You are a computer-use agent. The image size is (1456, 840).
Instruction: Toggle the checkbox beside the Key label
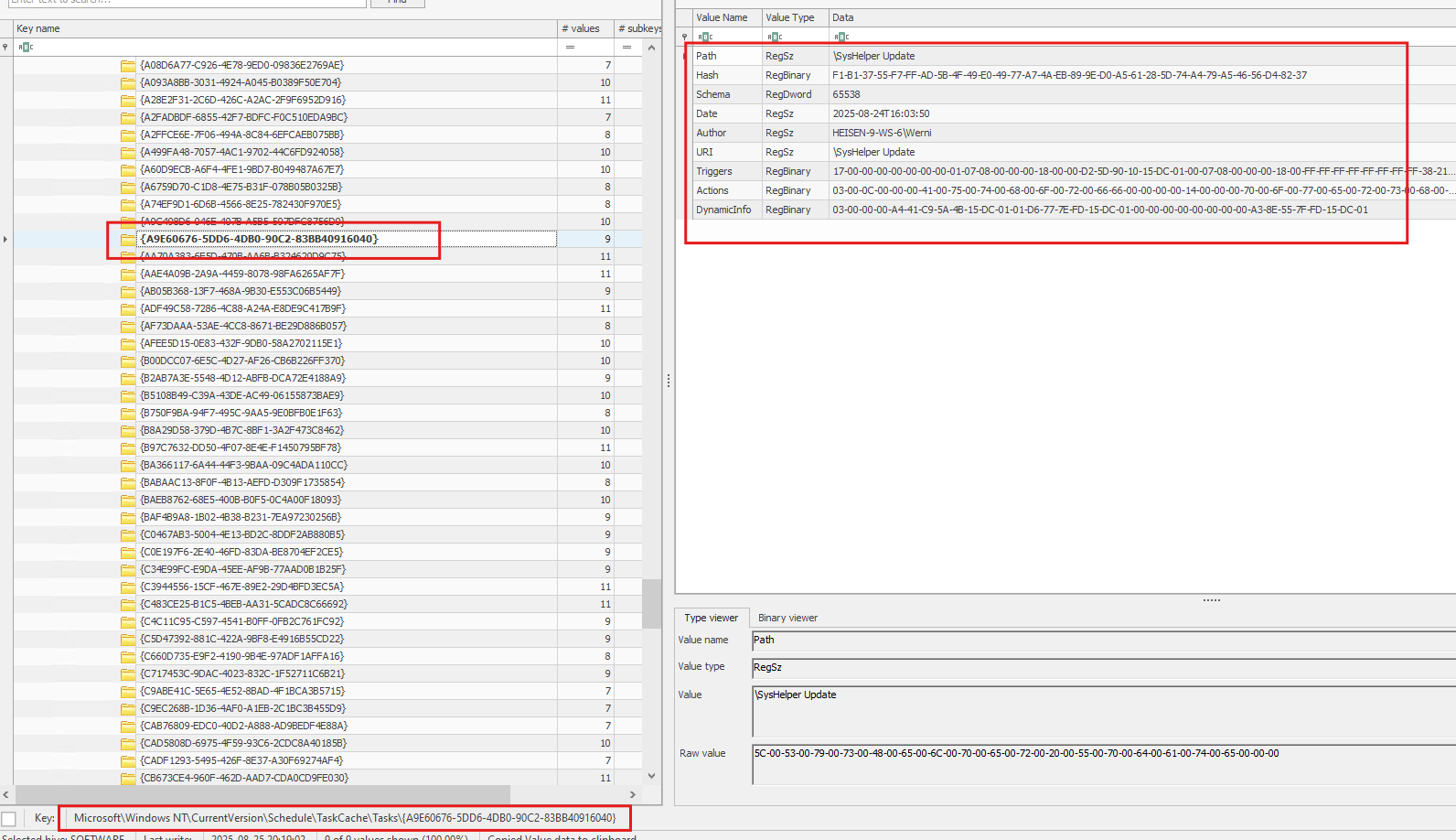point(9,818)
